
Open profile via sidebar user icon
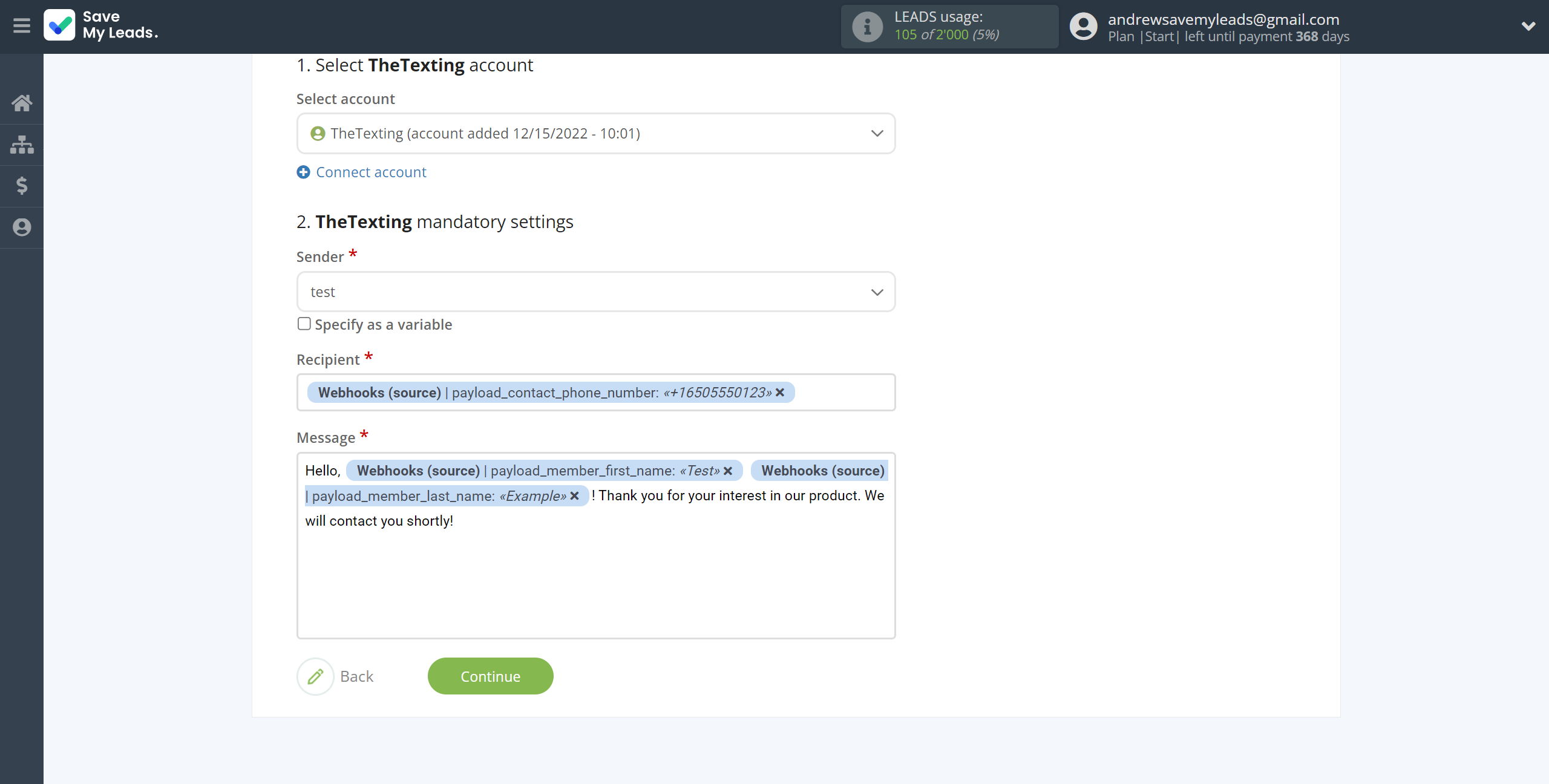tap(22, 227)
